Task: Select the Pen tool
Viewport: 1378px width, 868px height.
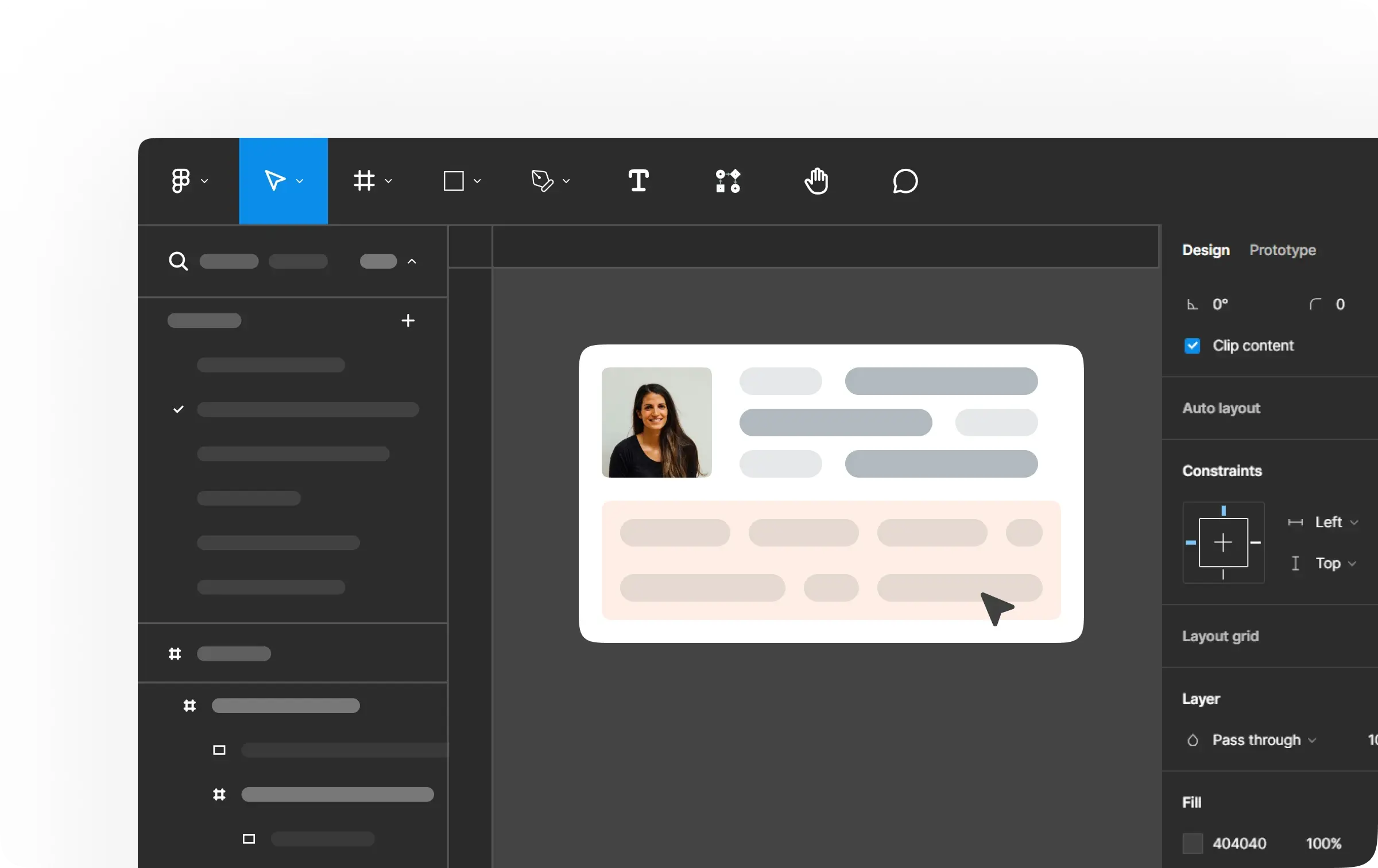Action: pyautogui.click(x=543, y=181)
